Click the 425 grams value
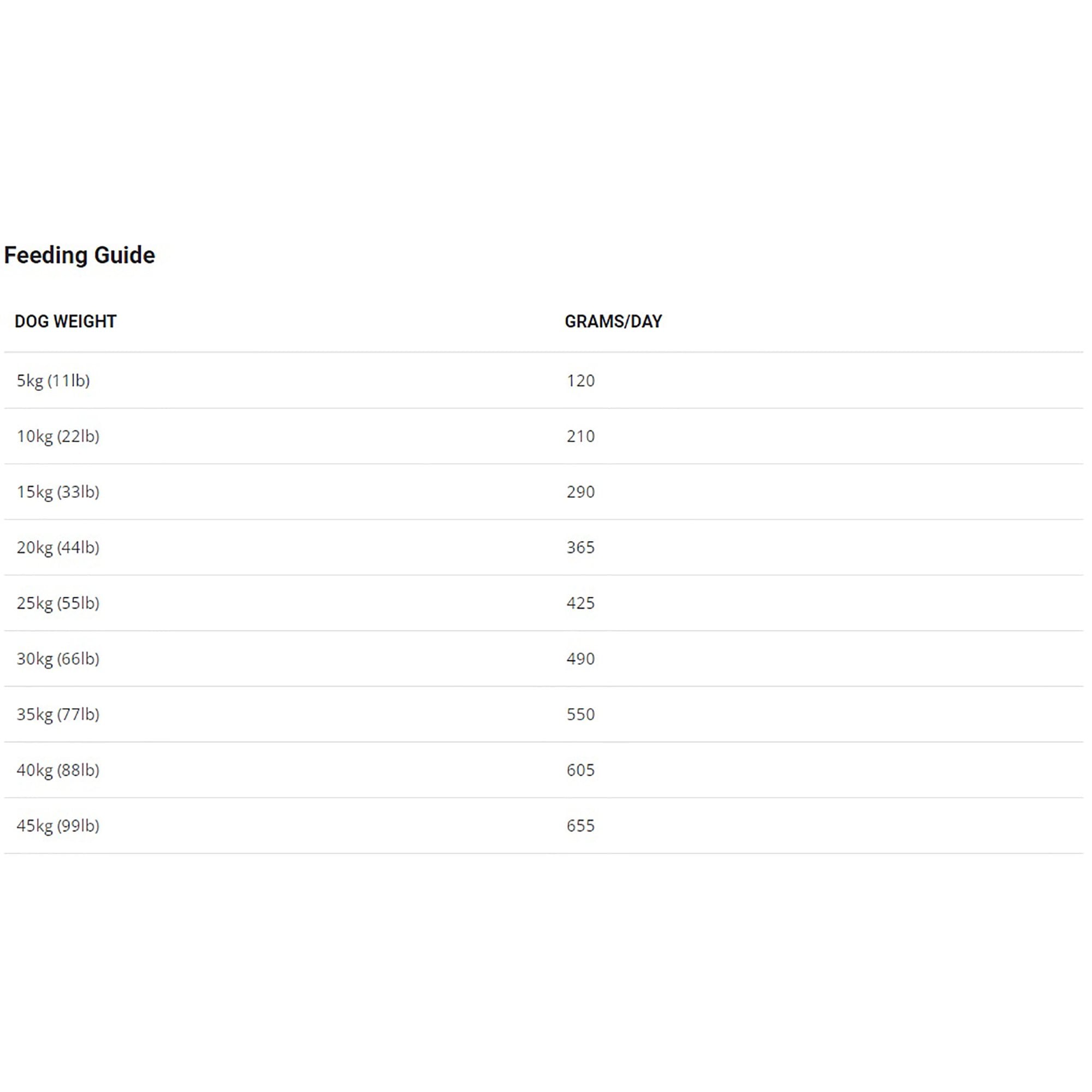This screenshot has width=1092, height=1092. (580, 603)
